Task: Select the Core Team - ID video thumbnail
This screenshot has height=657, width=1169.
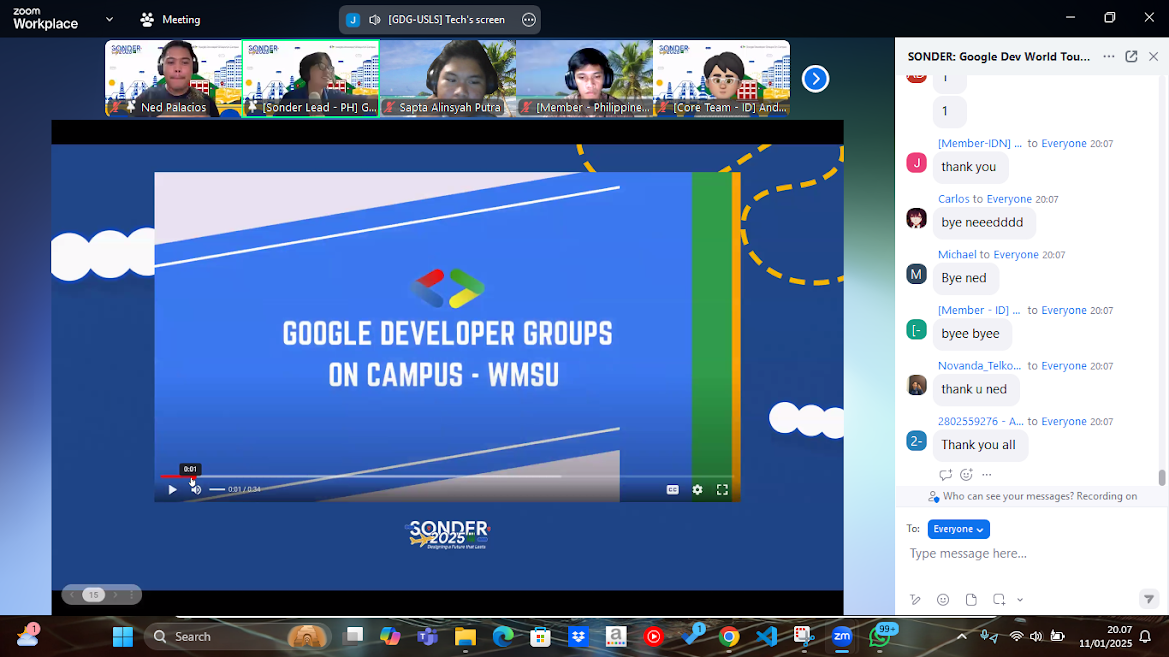Action: point(722,78)
